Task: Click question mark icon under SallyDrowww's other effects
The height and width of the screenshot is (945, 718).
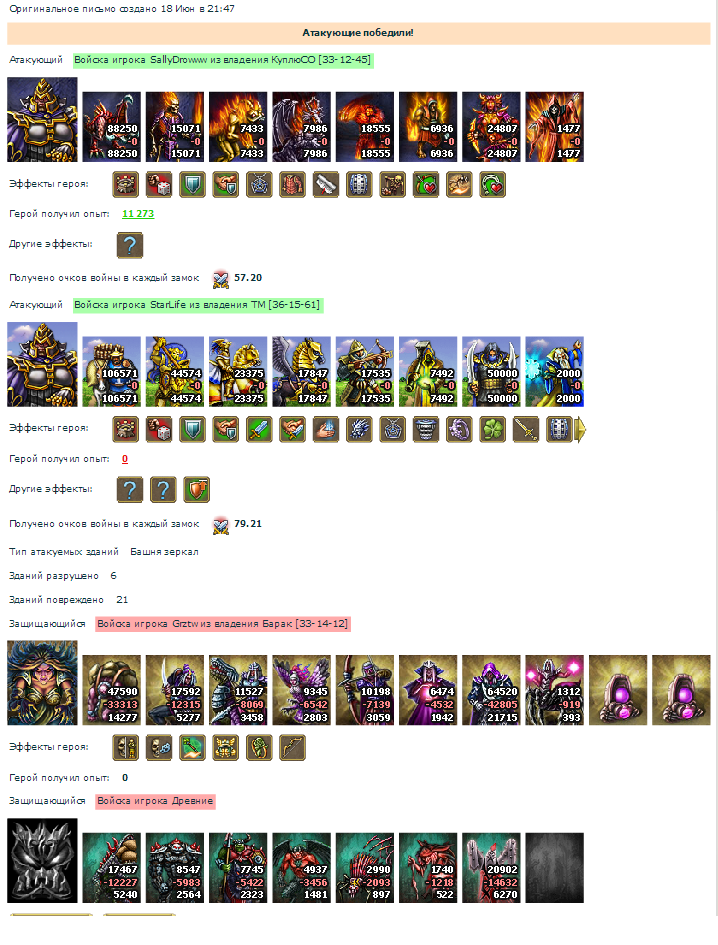Action: point(130,245)
